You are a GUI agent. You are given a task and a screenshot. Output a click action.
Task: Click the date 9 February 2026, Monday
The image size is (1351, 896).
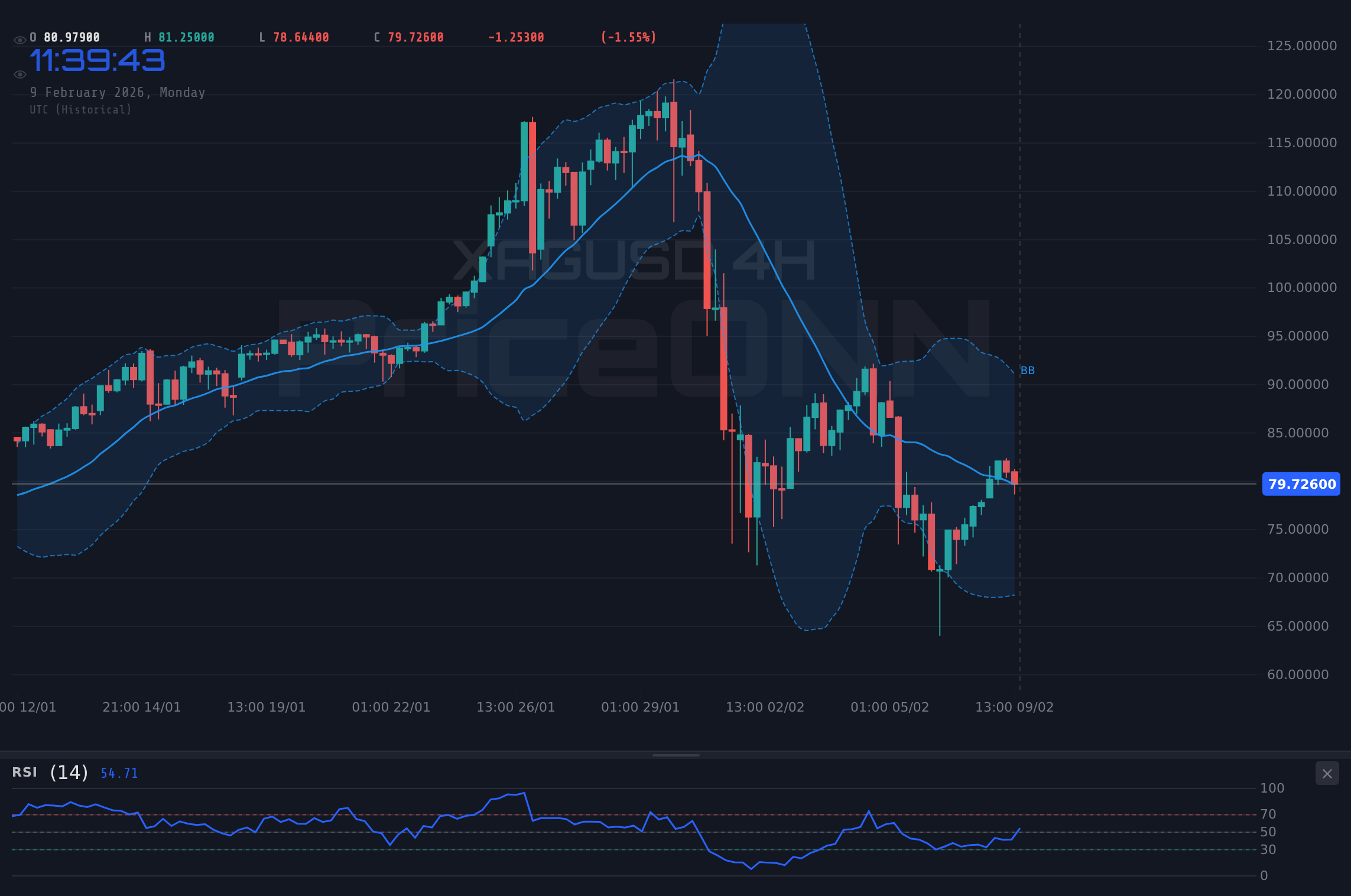118,93
